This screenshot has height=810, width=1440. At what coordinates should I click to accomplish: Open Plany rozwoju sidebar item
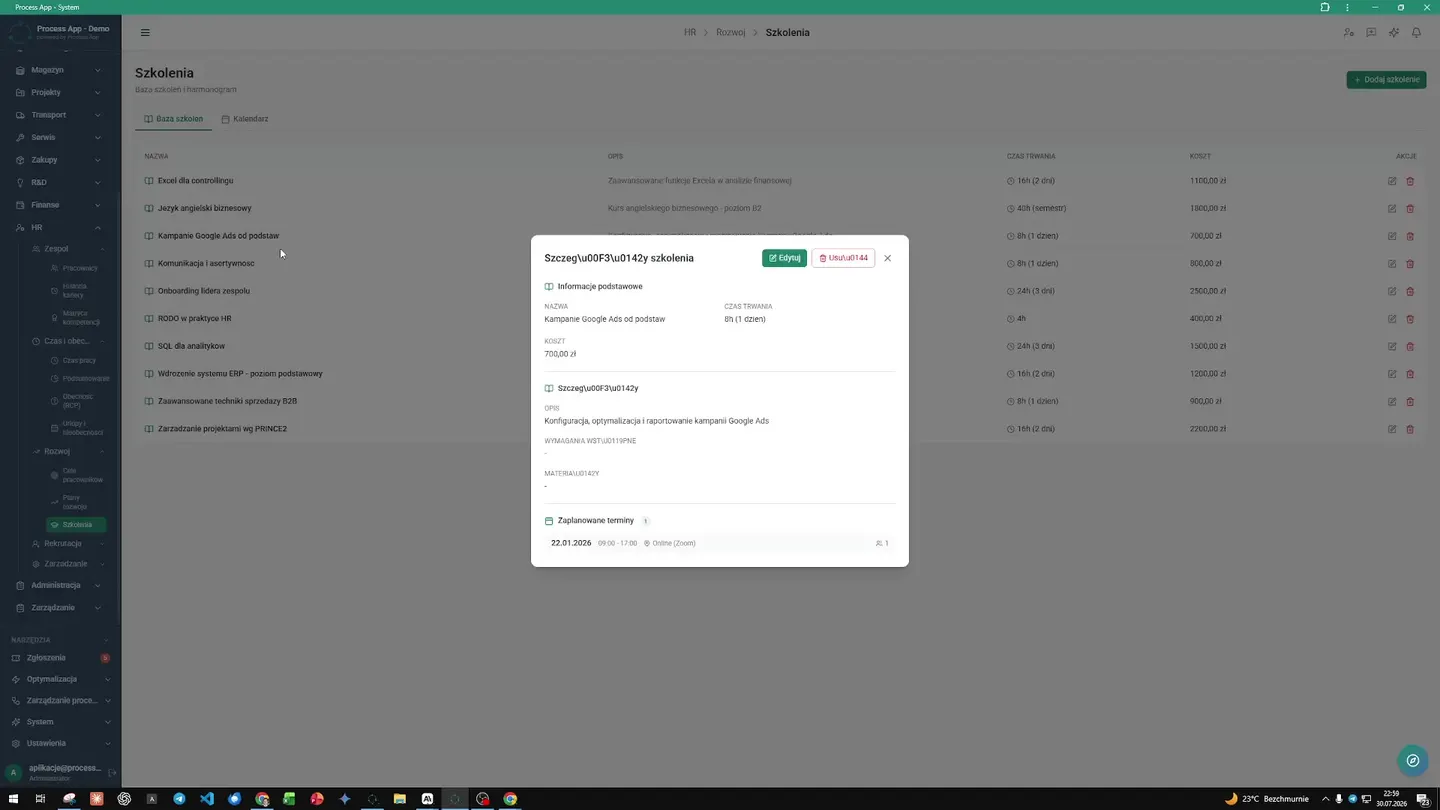point(76,502)
